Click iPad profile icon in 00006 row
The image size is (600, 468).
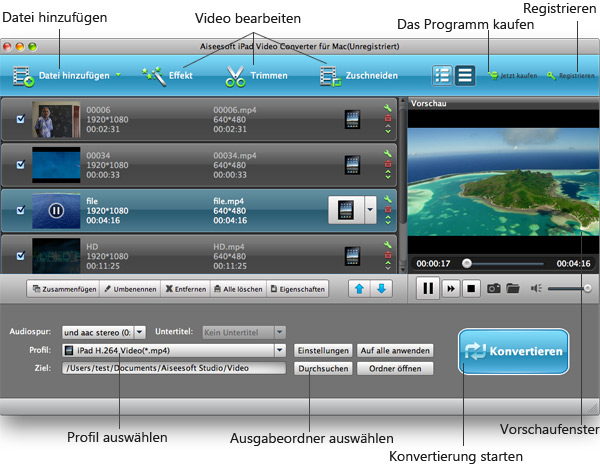point(352,119)
